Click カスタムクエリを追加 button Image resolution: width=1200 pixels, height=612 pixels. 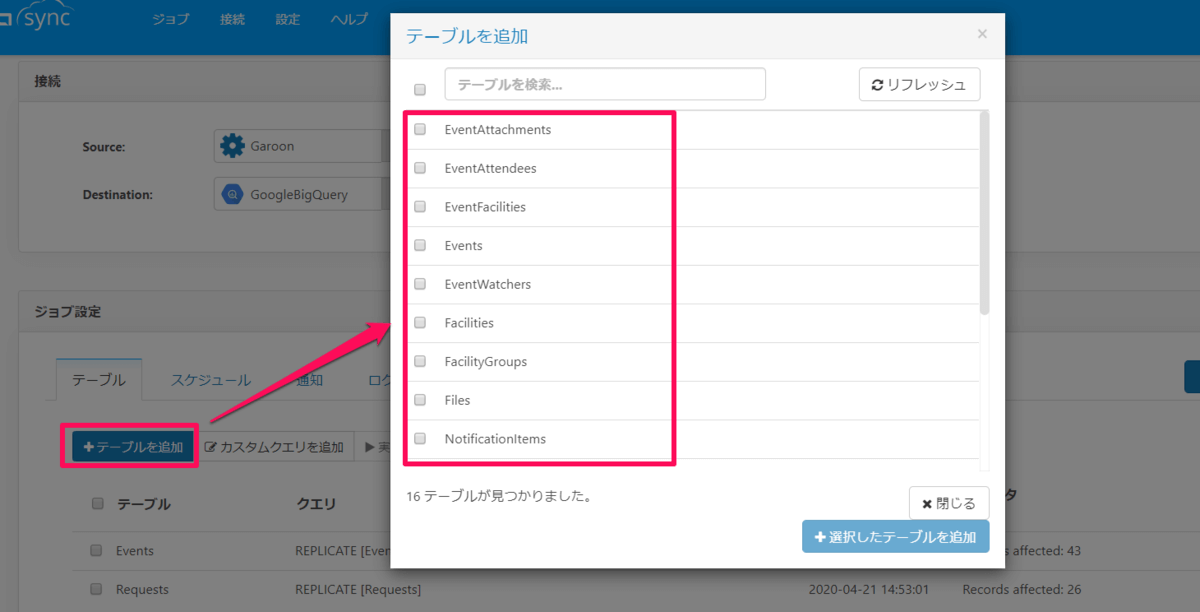[x=275, y=447]
